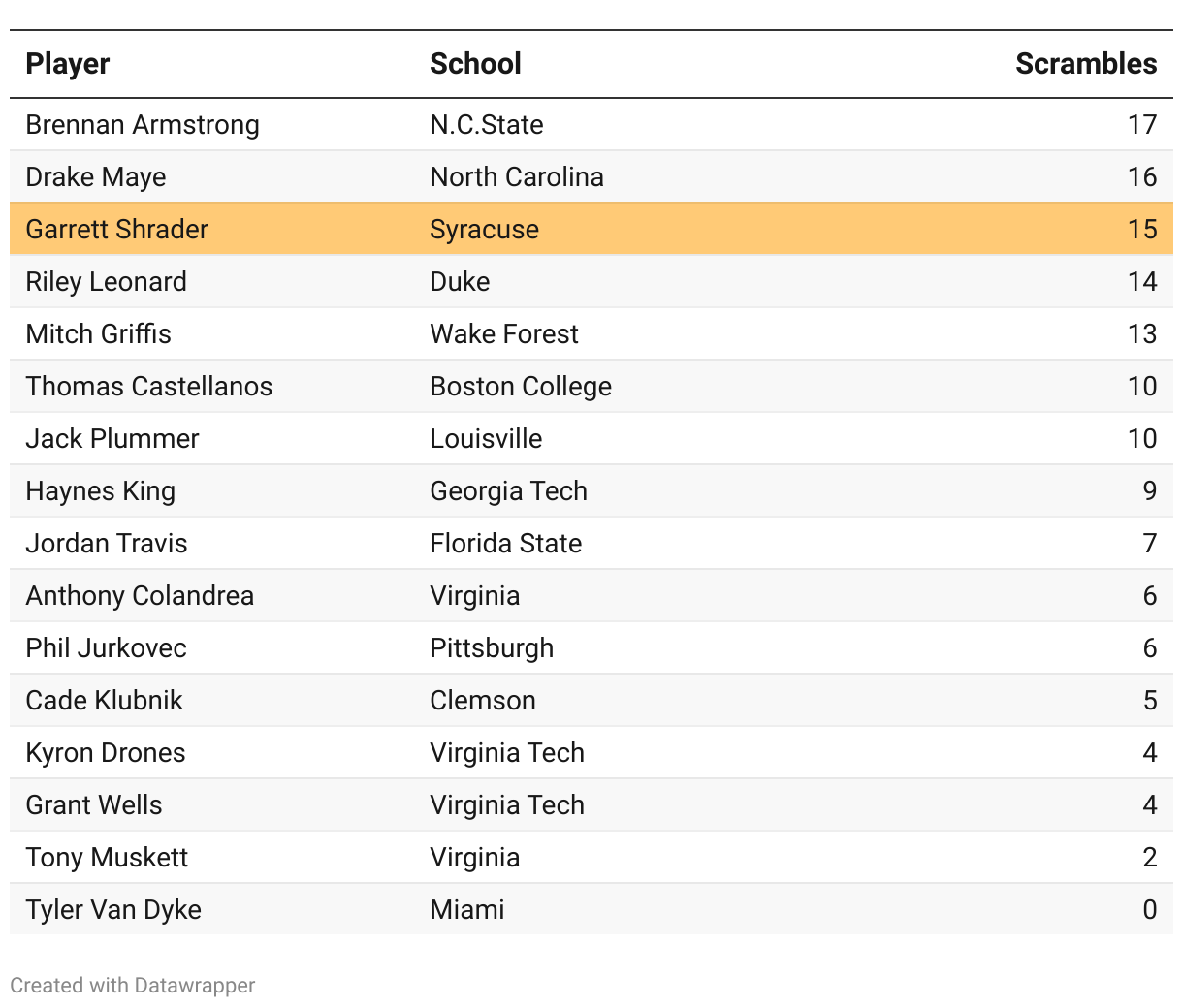Click the Kyron Drones player cell

point(106,753)
